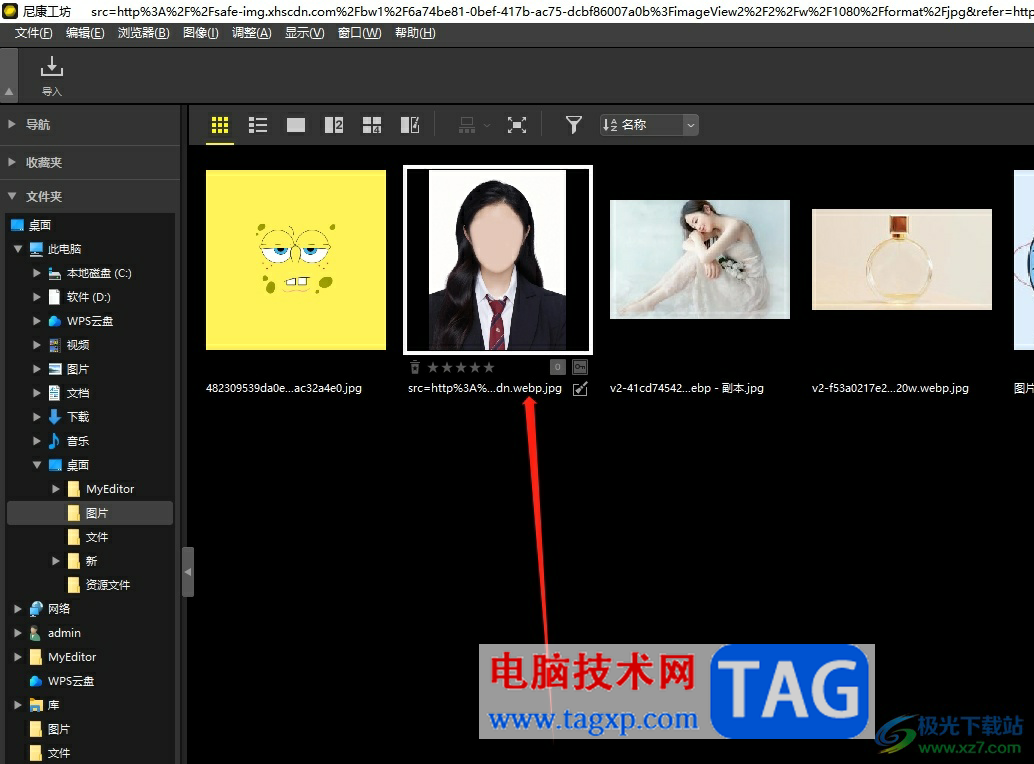Select the 音乐 folder in tree

(69, 441)
